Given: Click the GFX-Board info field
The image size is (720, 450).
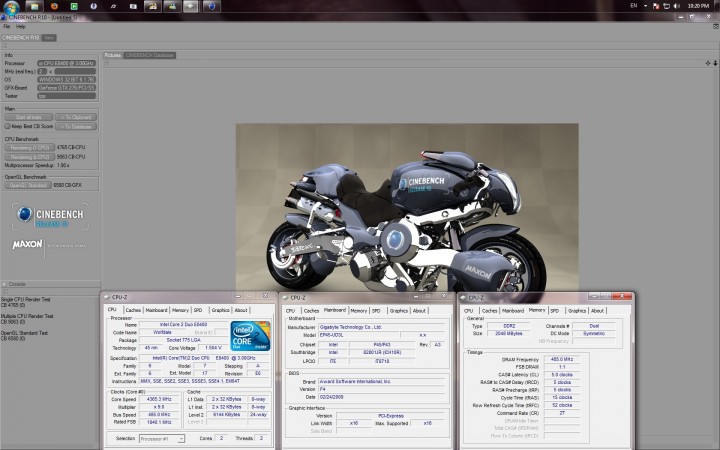Looking at the screenshot, I should coord(67,88).
